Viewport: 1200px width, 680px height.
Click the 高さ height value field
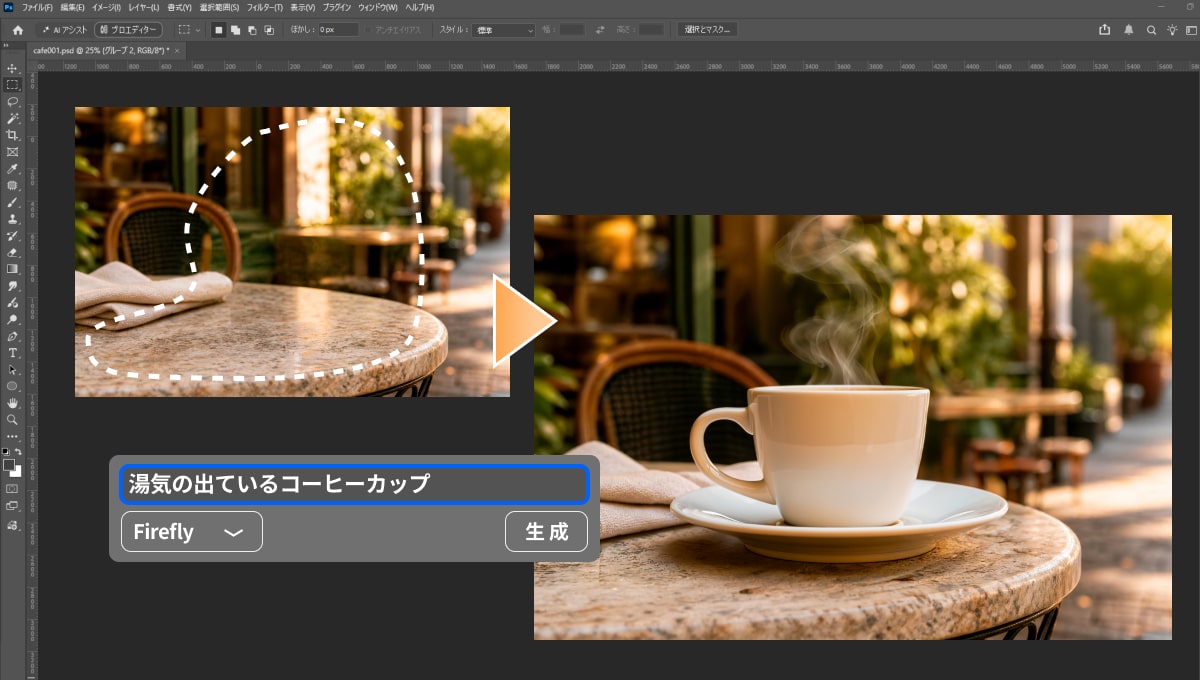(x=651, y=30)
